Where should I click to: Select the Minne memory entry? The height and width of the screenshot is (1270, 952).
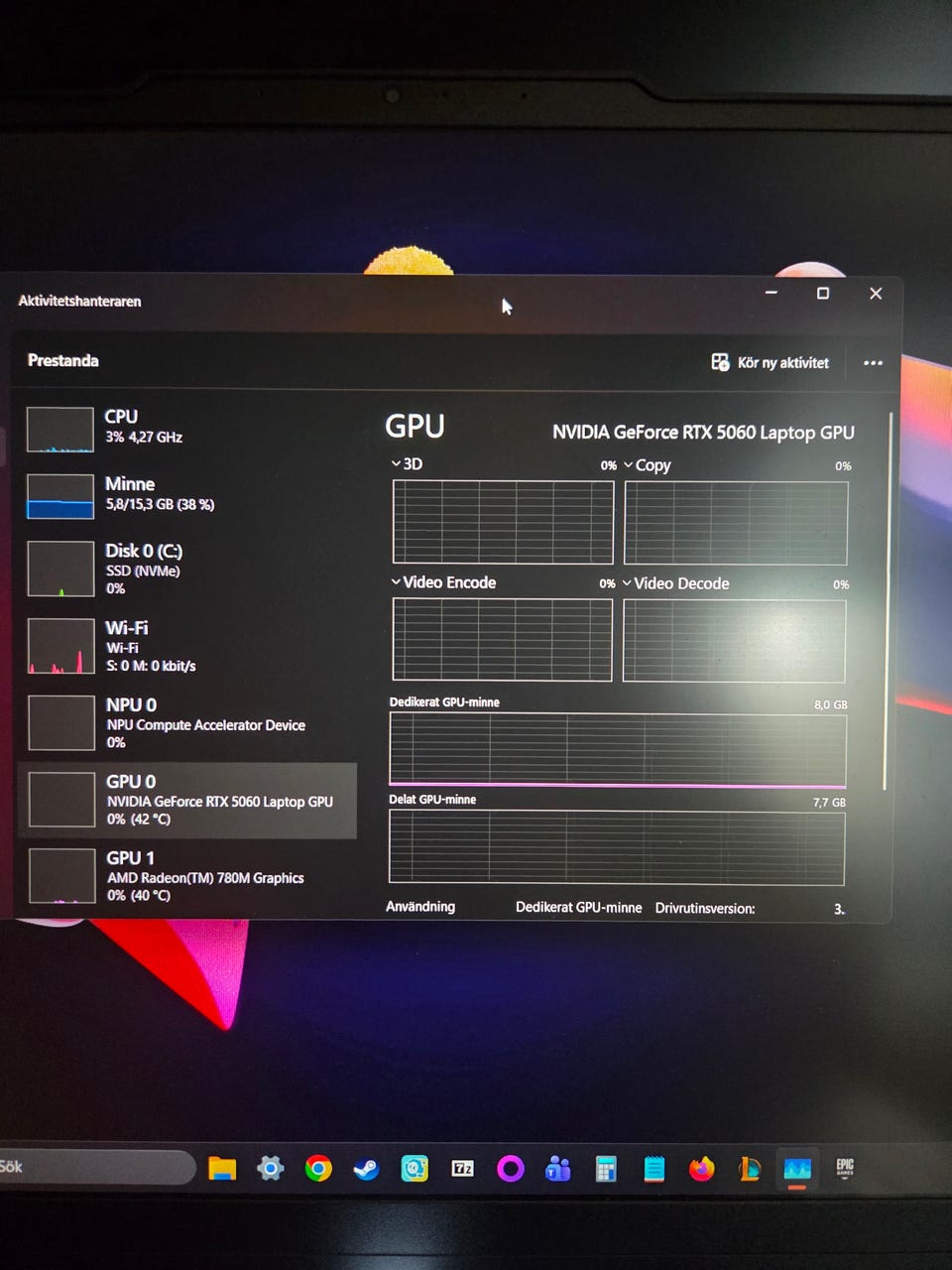click(x=186, y=494)
